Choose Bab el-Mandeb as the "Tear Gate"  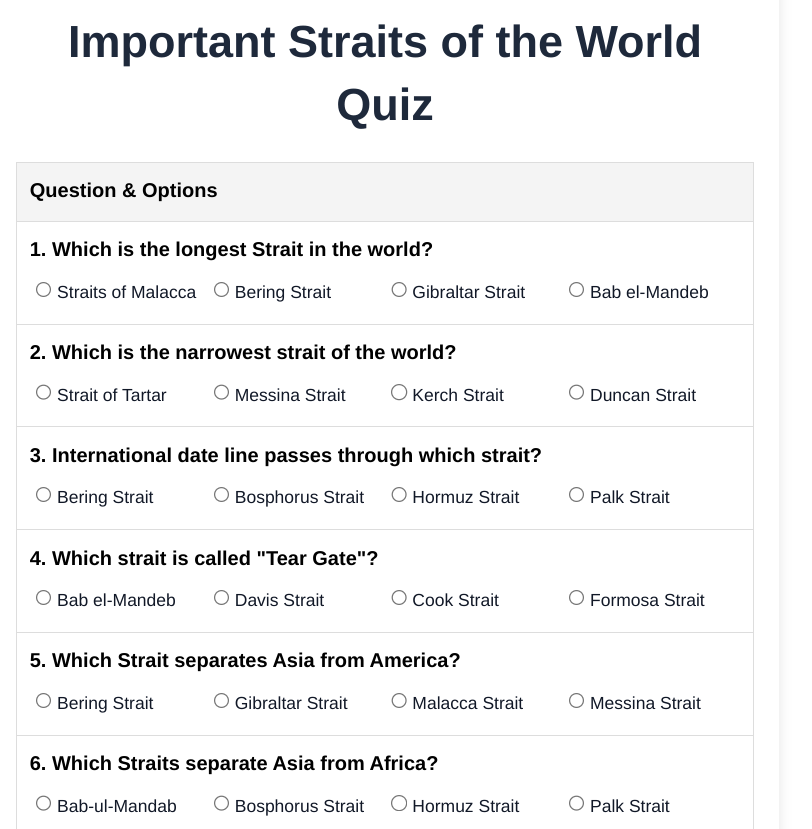(x=44, y=598)
